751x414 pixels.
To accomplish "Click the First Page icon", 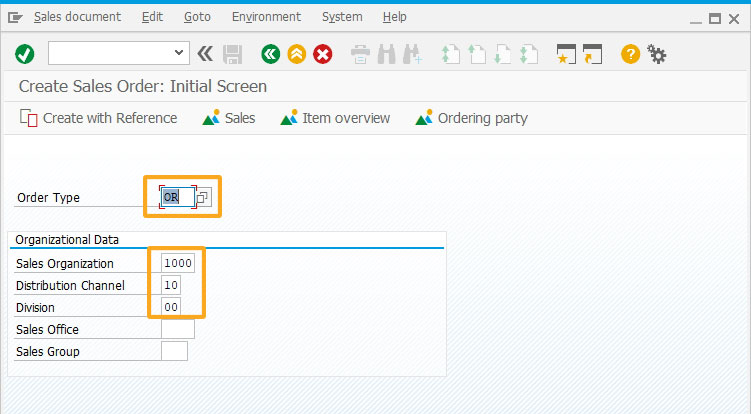I will 450,54.
